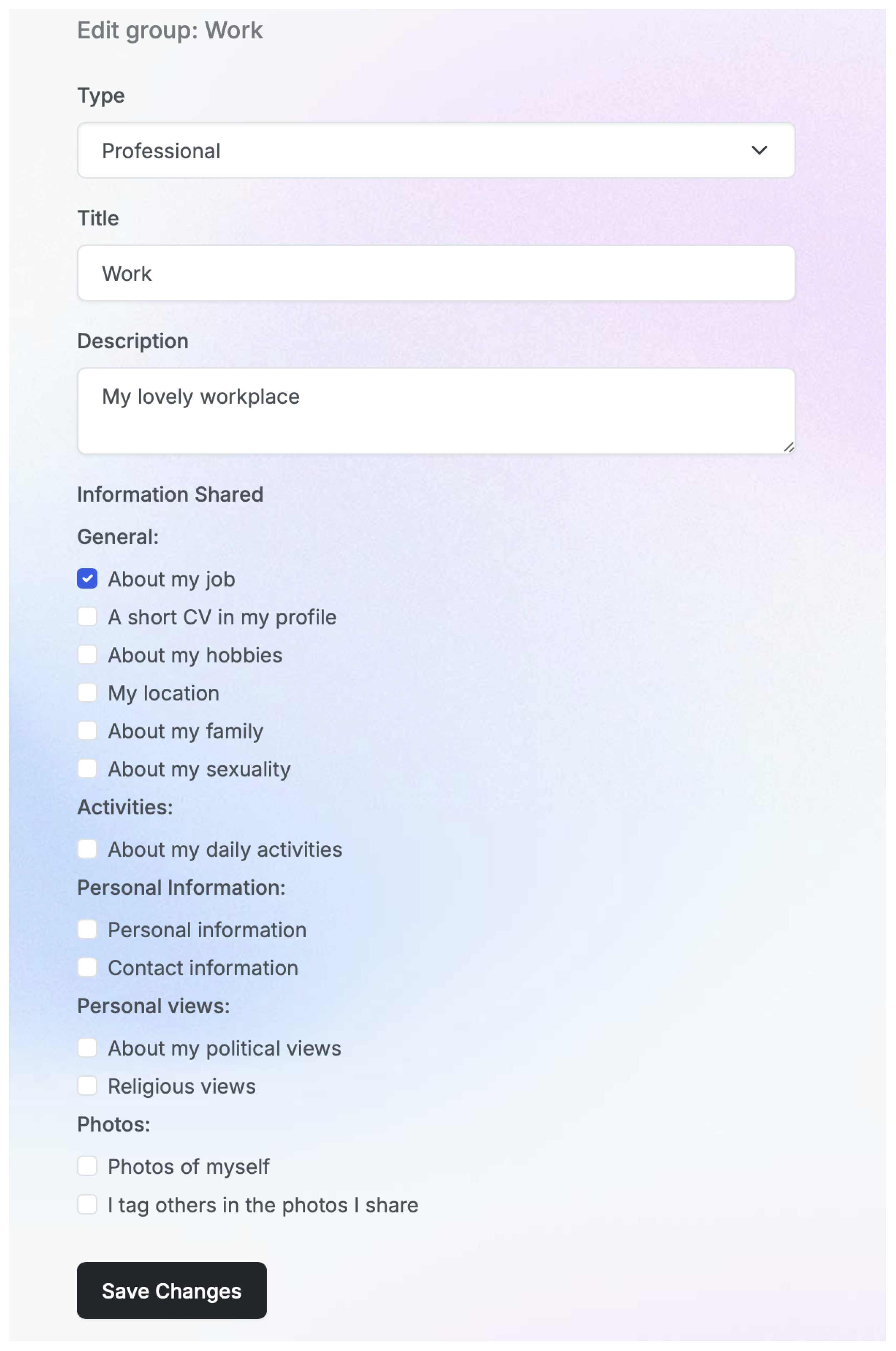Select the Personal information checkbox
Viewport: 896px width, 1351px height.
click(87, 929)
